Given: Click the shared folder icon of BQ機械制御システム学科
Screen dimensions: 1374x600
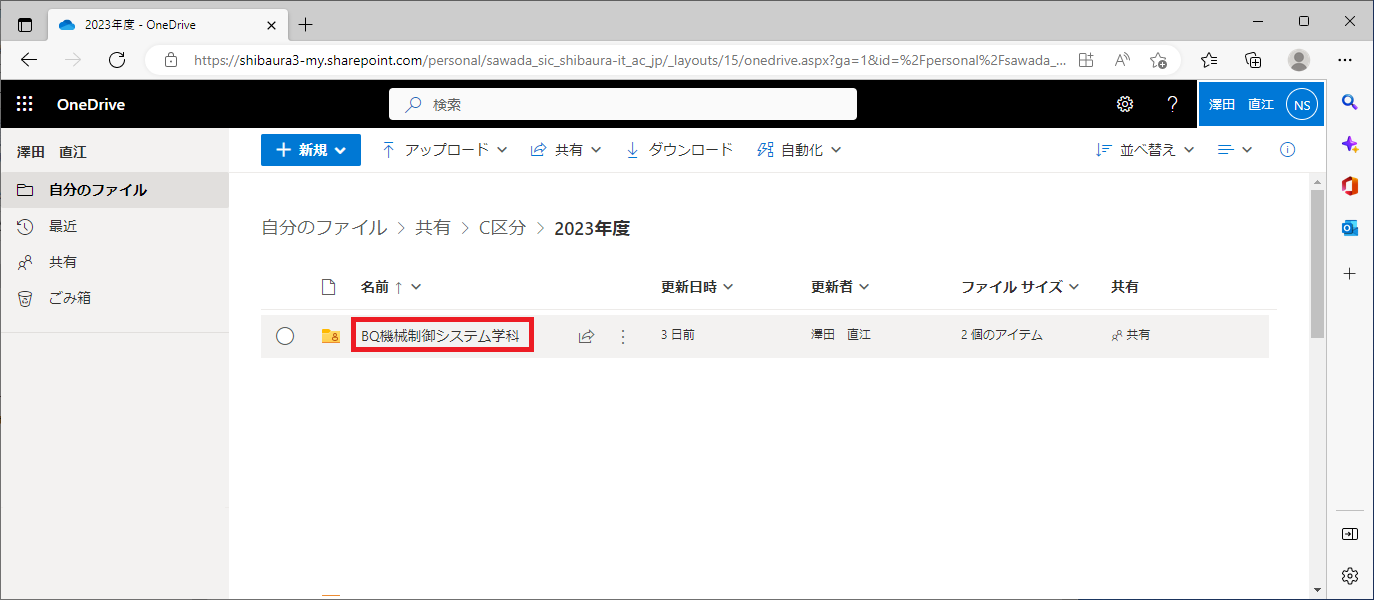Looking at the screenshot, I should [x=330, y=336].
